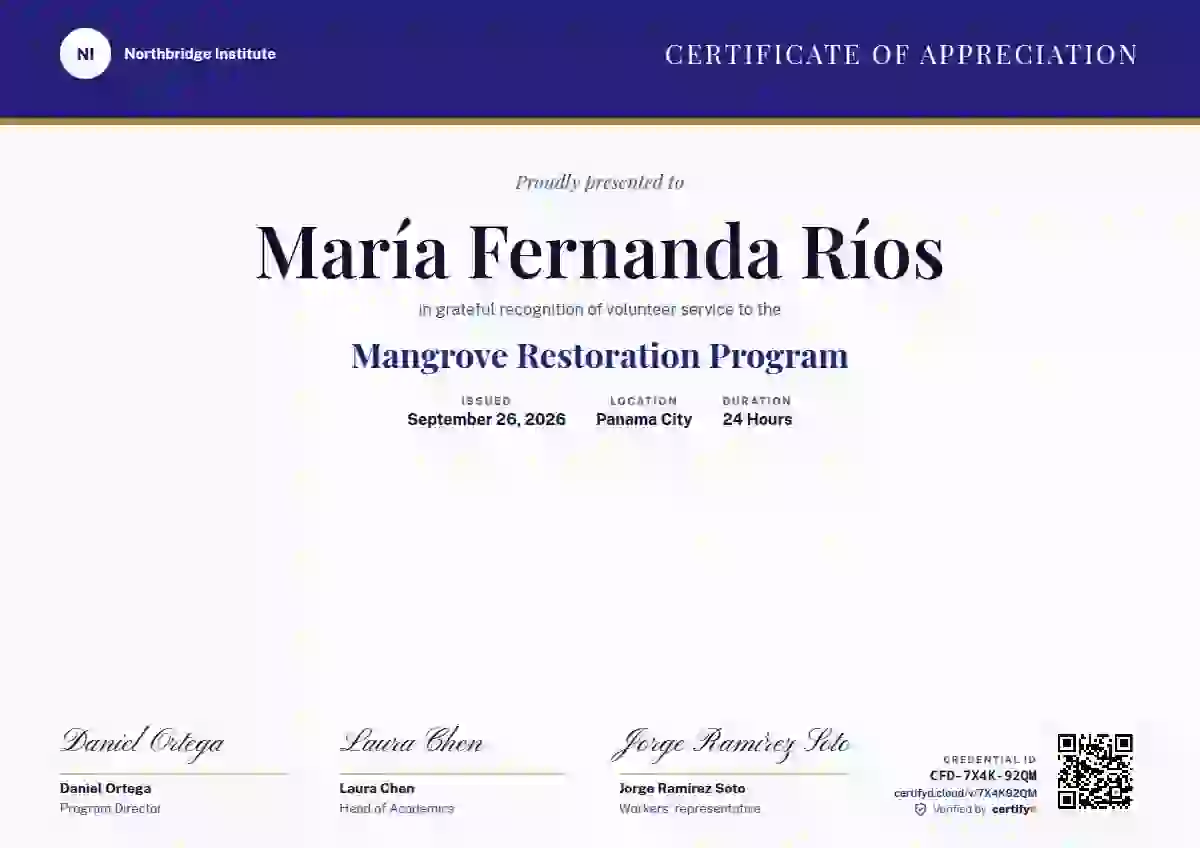Click the Panama City value
The width and height of the screenshot is (1200, 848).
[x=644, y=419]
